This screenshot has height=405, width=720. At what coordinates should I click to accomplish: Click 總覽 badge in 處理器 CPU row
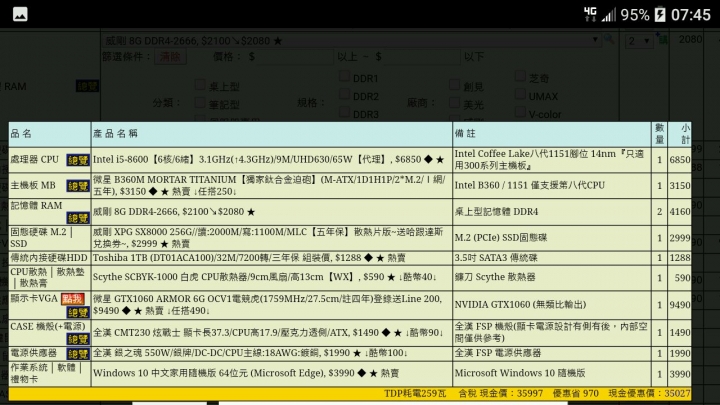coord(78,160)
